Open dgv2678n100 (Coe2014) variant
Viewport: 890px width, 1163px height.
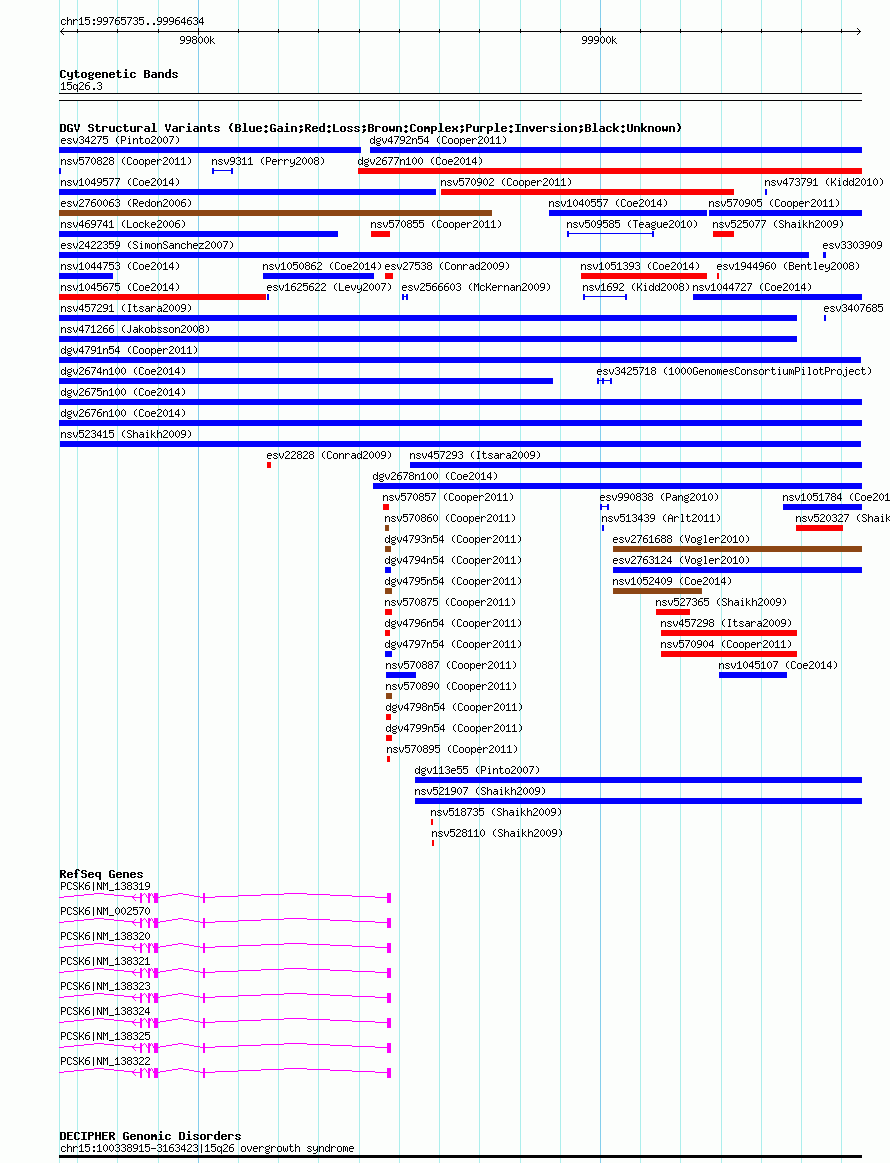[435, 476]
